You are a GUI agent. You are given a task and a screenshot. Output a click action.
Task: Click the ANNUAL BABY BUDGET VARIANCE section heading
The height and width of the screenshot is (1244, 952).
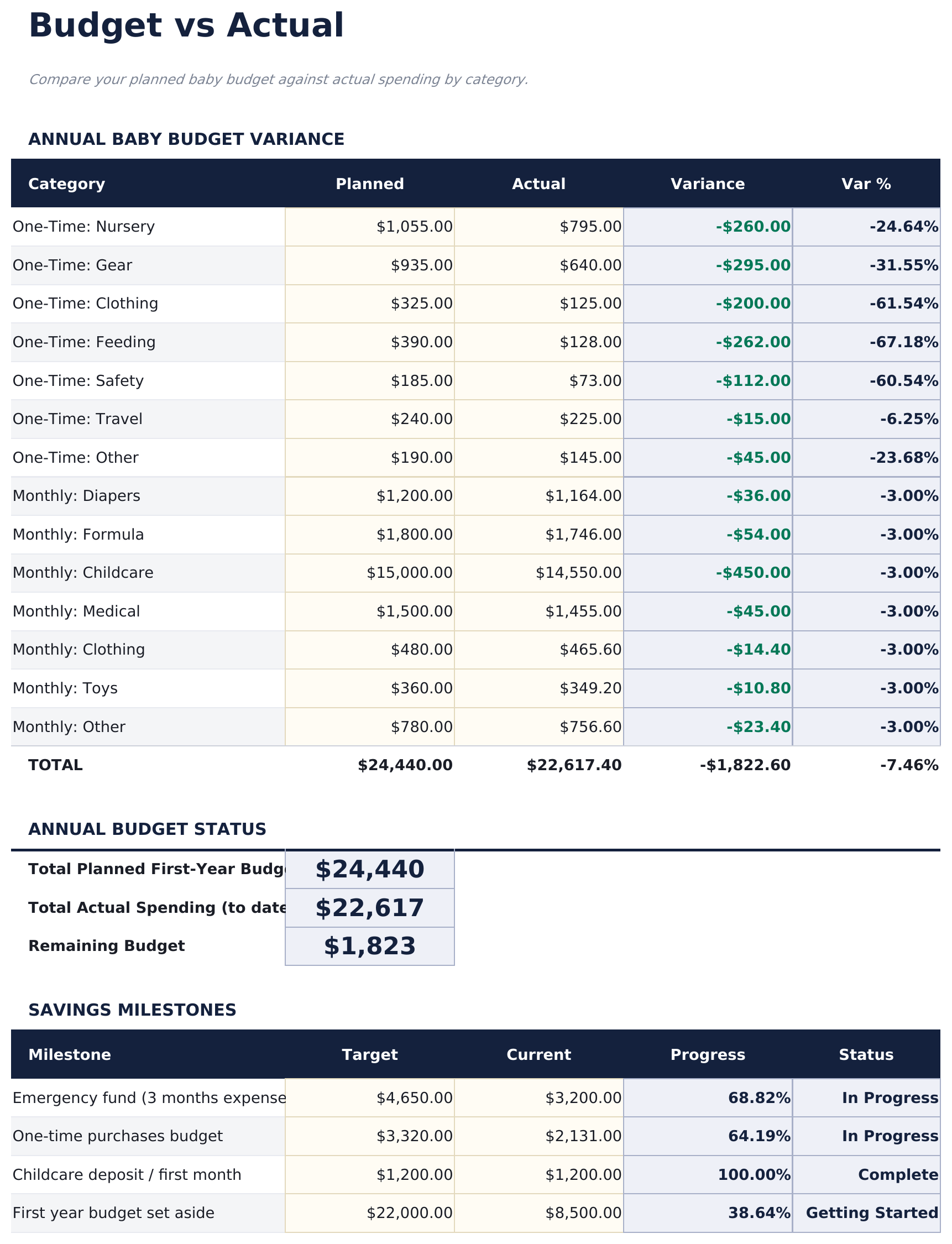tap(187, 138)
